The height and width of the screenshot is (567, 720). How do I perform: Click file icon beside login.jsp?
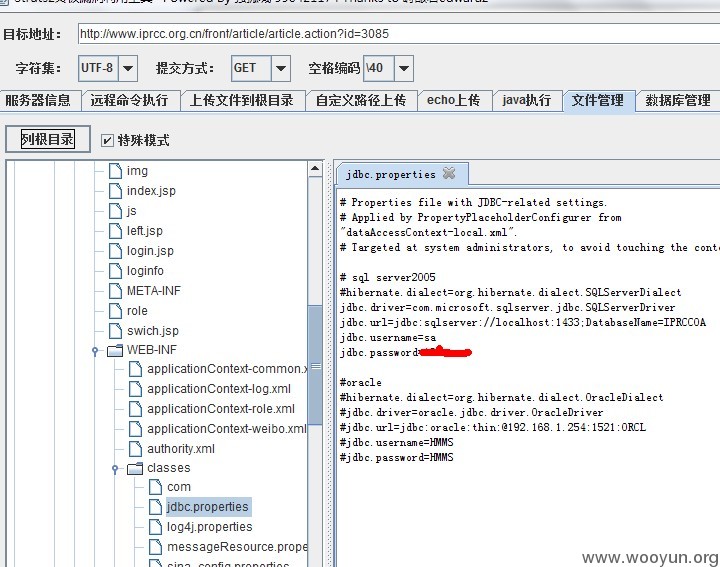coord(115,251)
